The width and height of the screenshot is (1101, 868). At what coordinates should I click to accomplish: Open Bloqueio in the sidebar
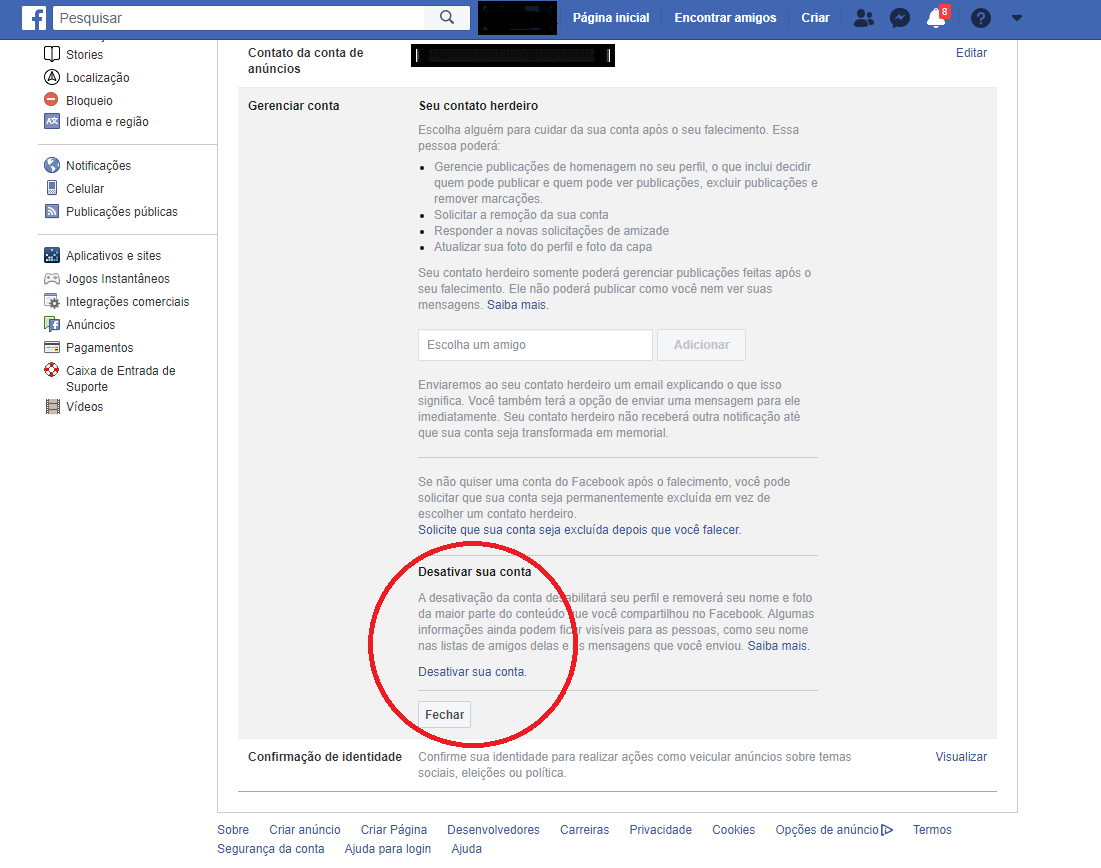pos(89,100)
